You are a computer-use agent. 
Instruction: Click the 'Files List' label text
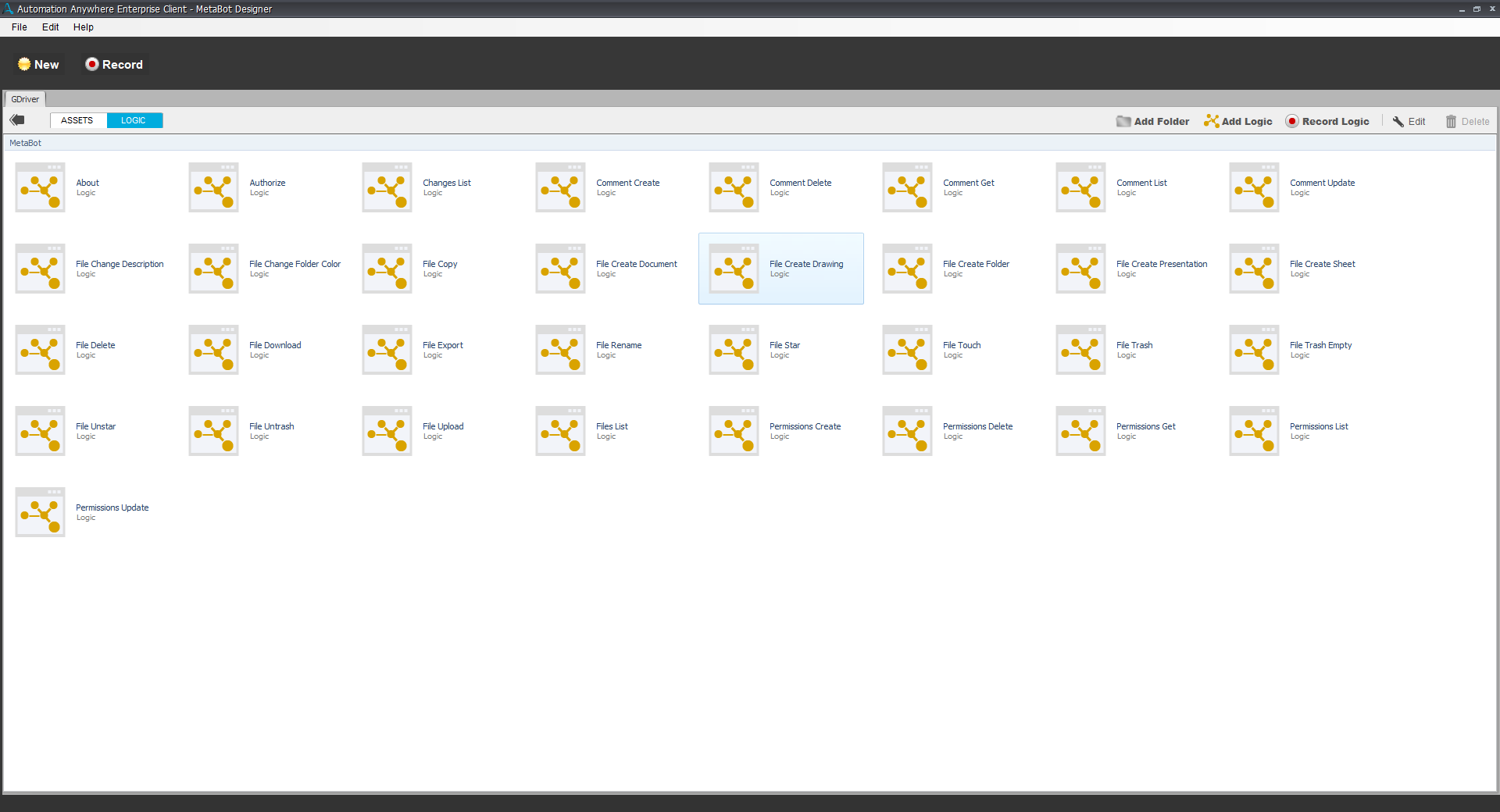click(612, 426)
